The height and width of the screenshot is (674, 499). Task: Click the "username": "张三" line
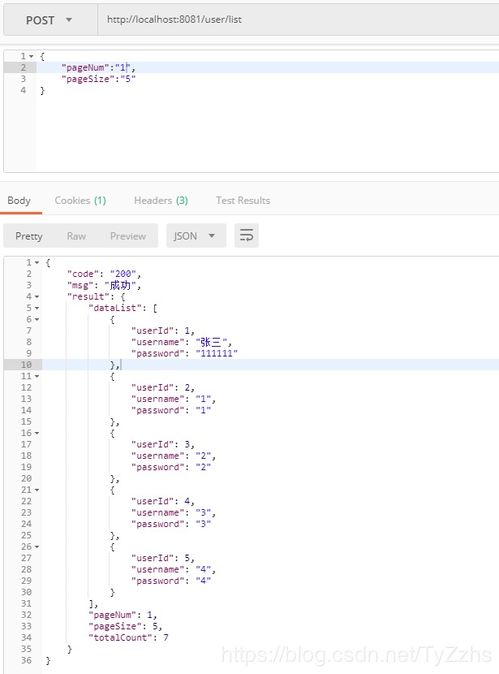coord(182,342)
